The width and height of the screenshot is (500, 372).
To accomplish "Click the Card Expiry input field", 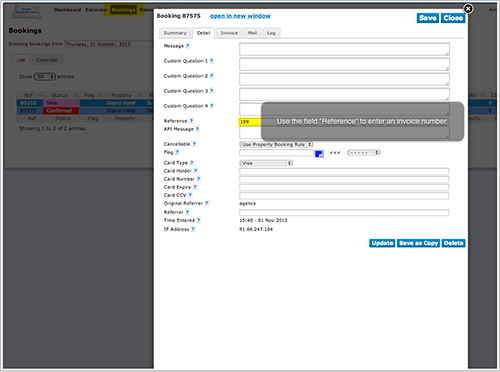I will (344, 188).
